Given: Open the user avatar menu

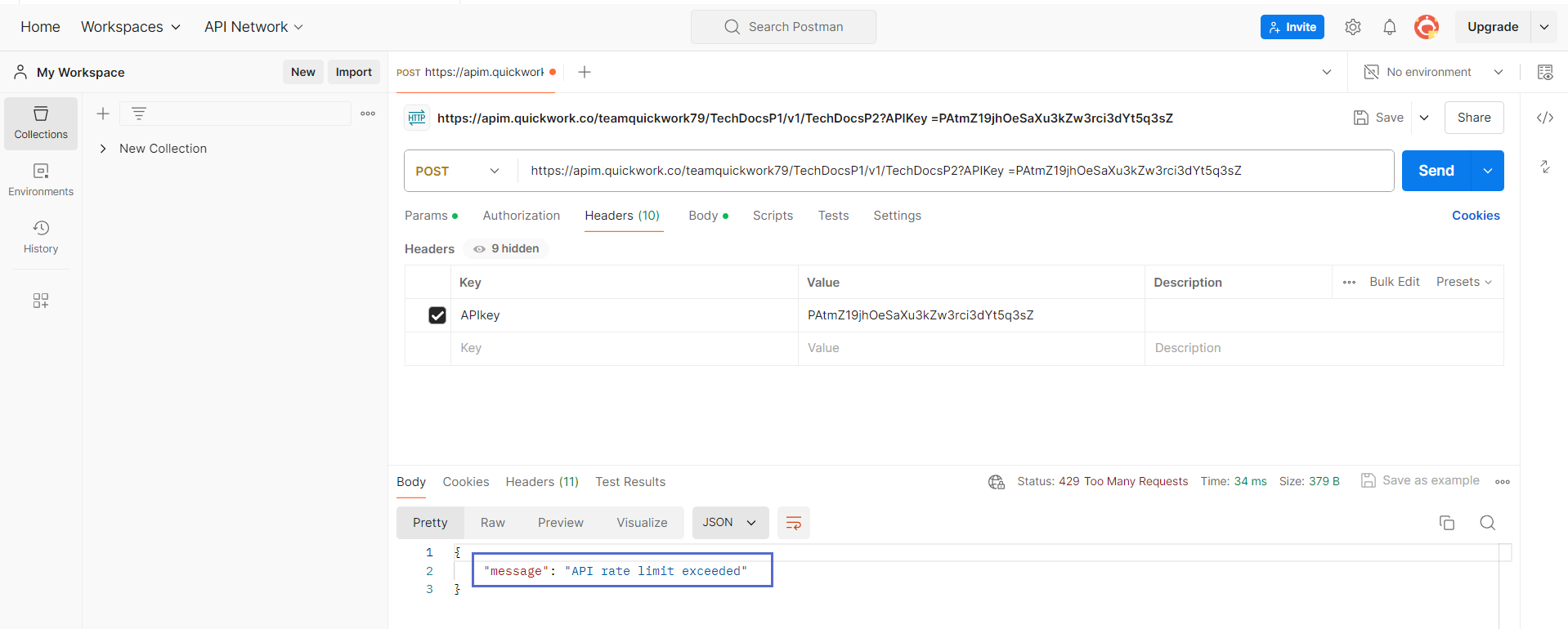Looking at the screenshot, I should (1427, 27).
